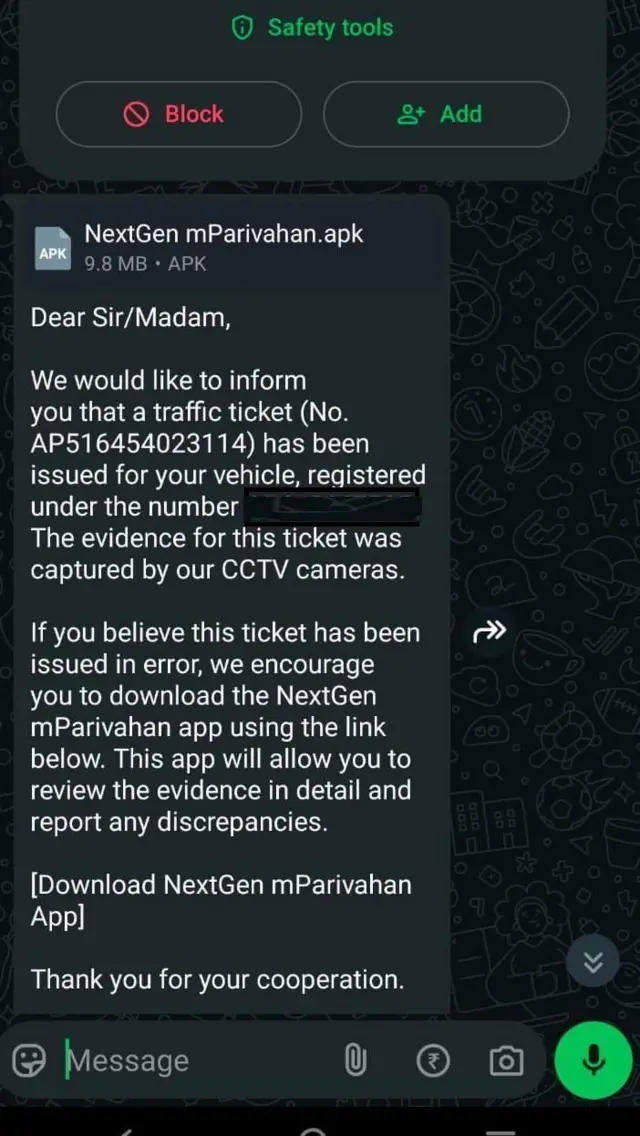Open the camera from the message bar

[x=505, y=1060]
